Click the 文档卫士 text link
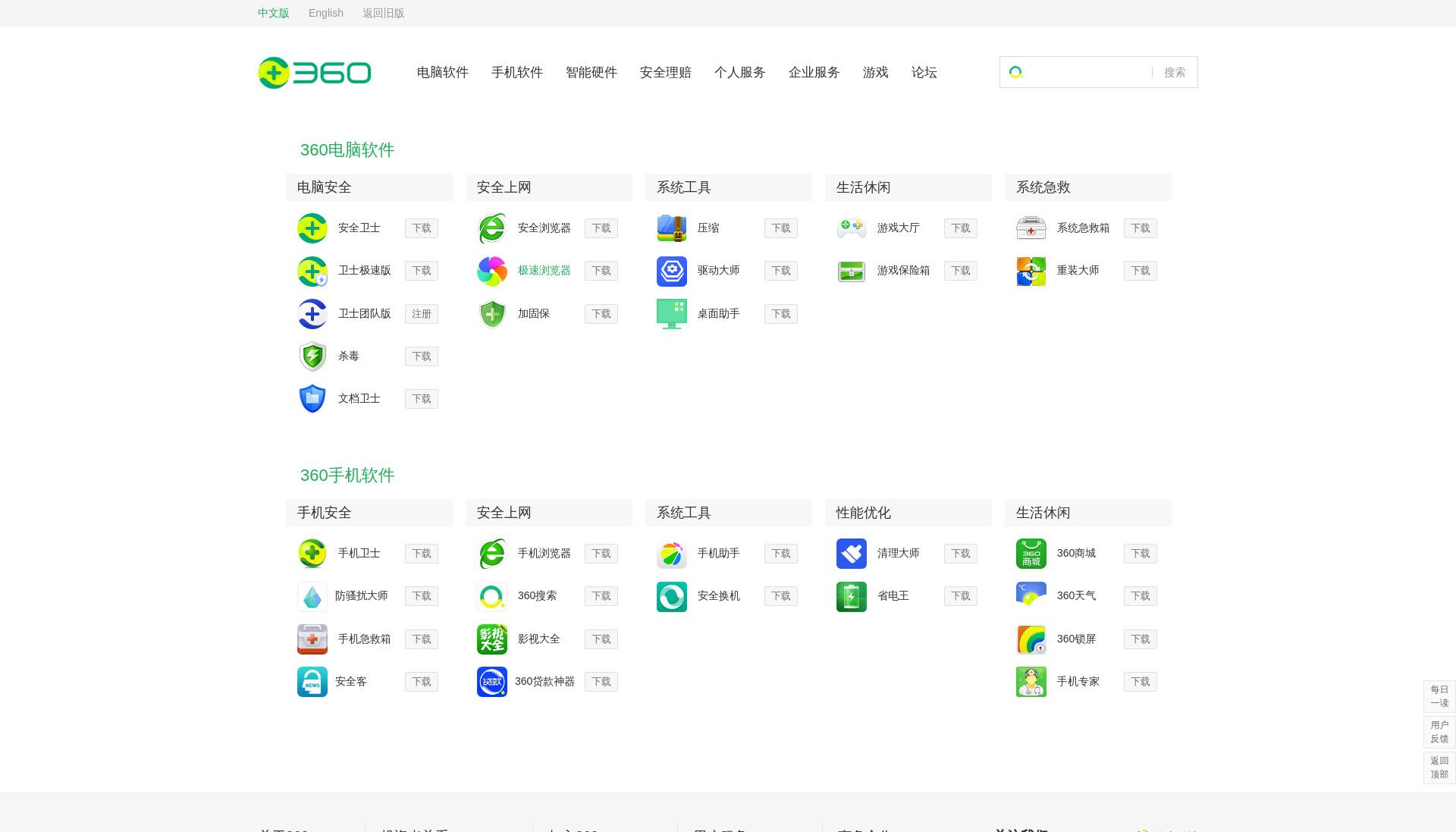Viewport: 1456px width, 832px height. pos(359,399)
